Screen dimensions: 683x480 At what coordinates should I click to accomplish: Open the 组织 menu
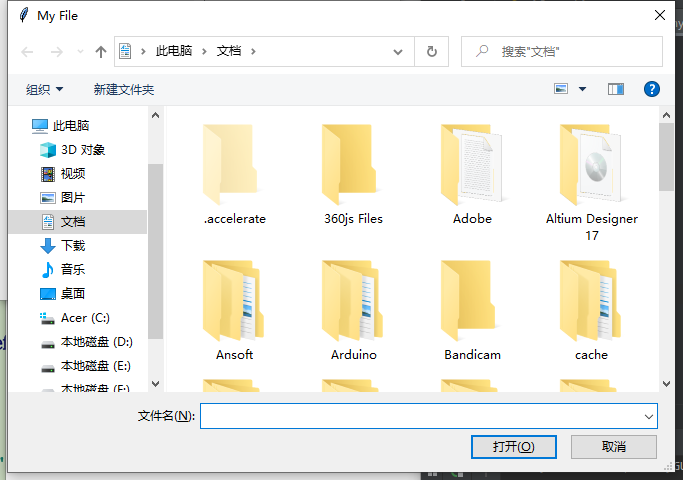pos(44,90)
